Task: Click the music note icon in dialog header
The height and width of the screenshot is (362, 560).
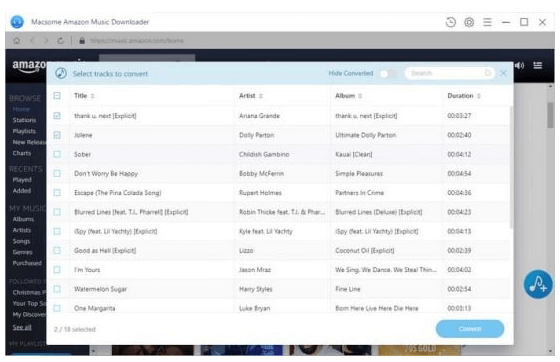Action: 61,73
